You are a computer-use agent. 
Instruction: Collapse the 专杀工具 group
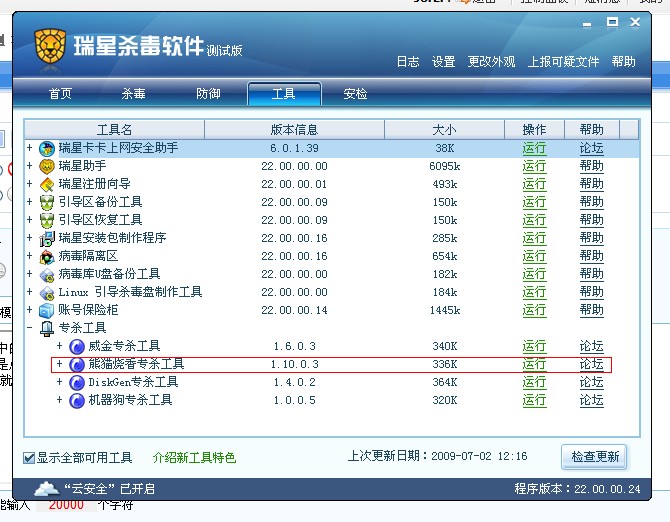(29, 328)
